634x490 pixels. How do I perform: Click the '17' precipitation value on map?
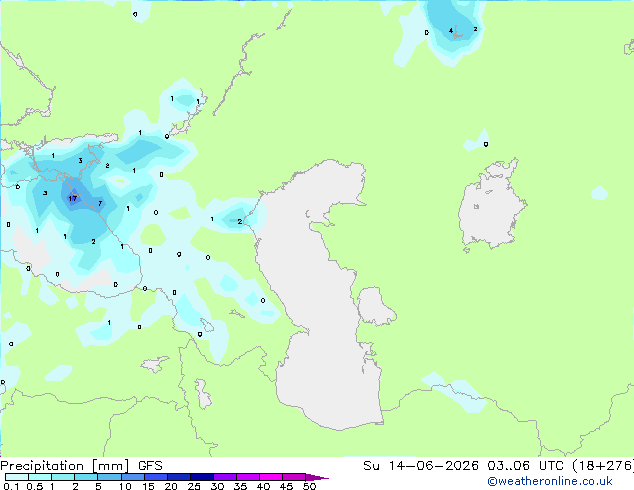(72, 198)
